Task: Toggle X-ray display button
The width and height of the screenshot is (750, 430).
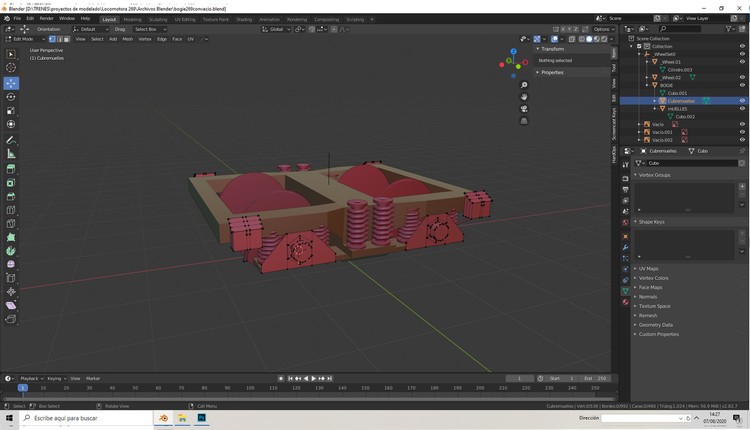Action: click(572, 39)
